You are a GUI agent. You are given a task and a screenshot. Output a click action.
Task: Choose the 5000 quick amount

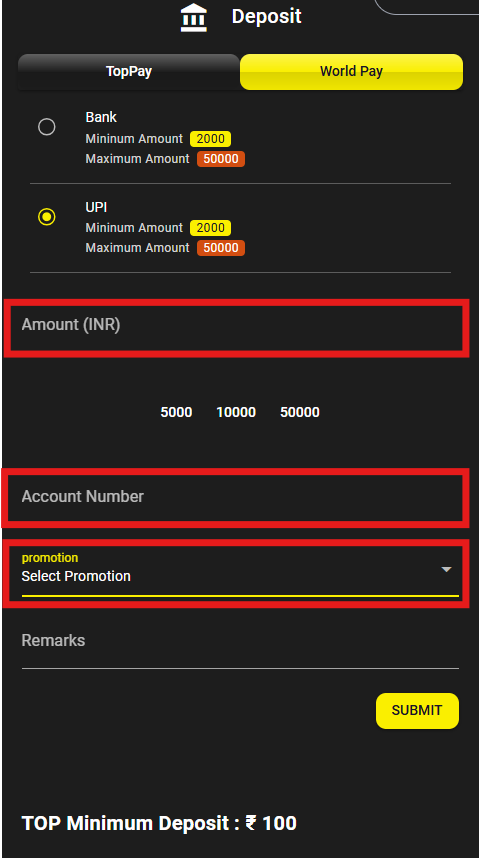pos(176,412)
